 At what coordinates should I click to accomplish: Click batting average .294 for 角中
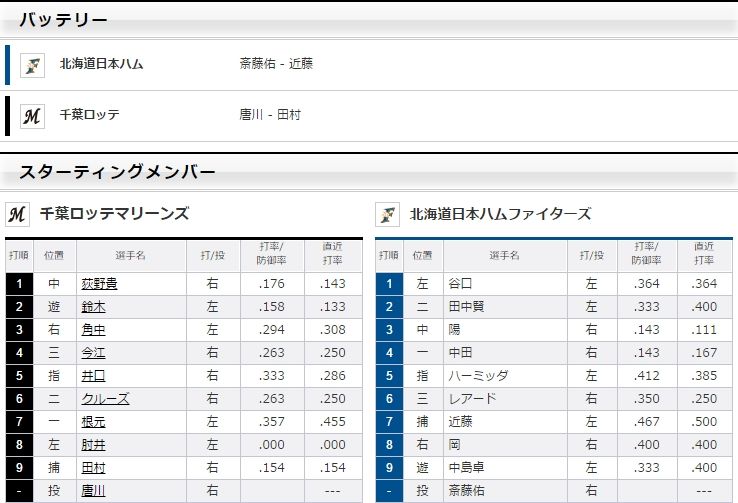point(272,330)
